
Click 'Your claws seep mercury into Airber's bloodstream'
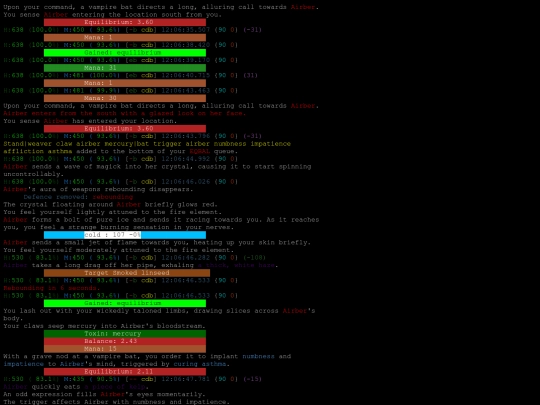(x=104, y=326)
